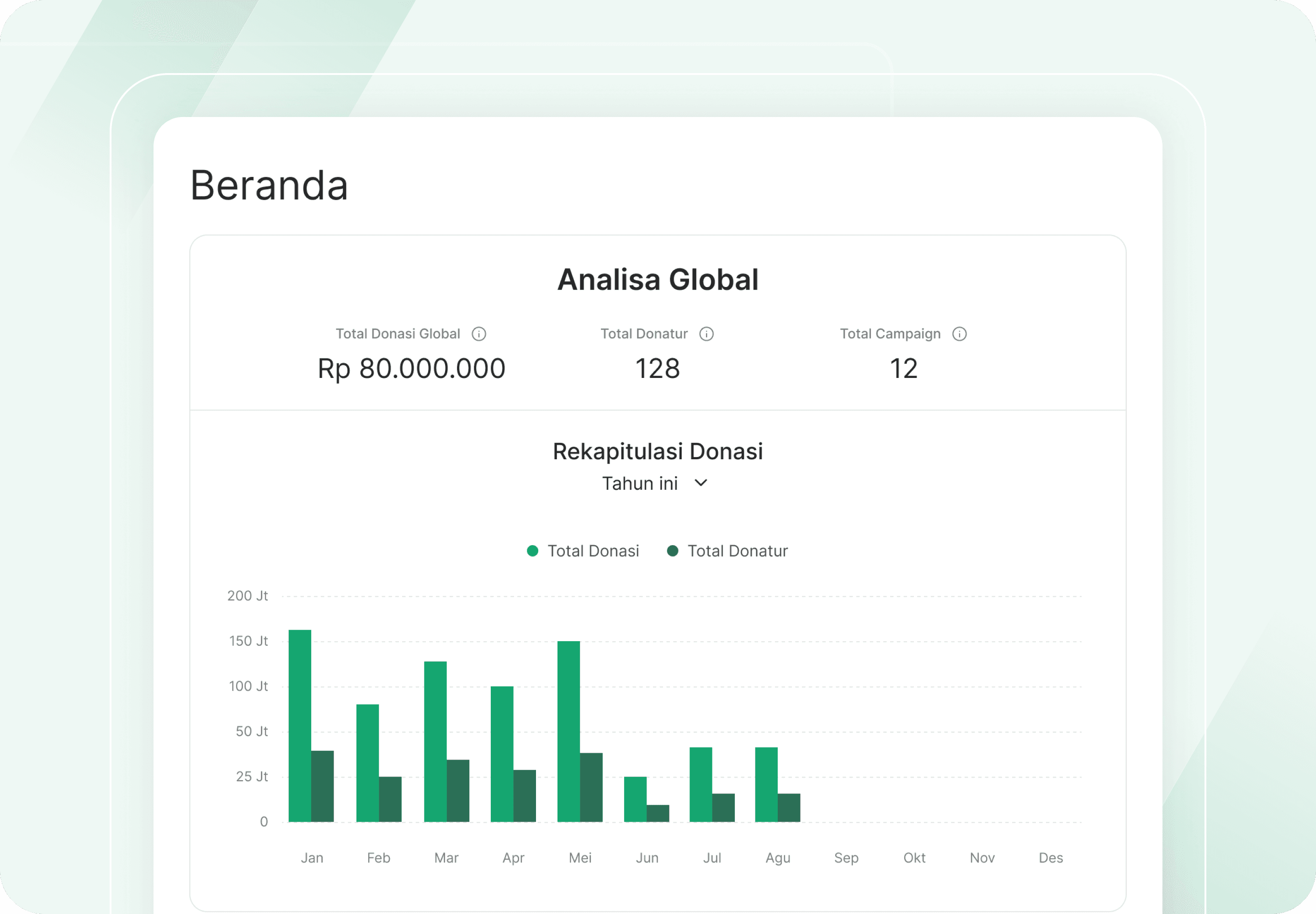Click info icon next to Total Donatur stat
The width and height of the screenshot is (1316, 914).
[x=706, y=334]
